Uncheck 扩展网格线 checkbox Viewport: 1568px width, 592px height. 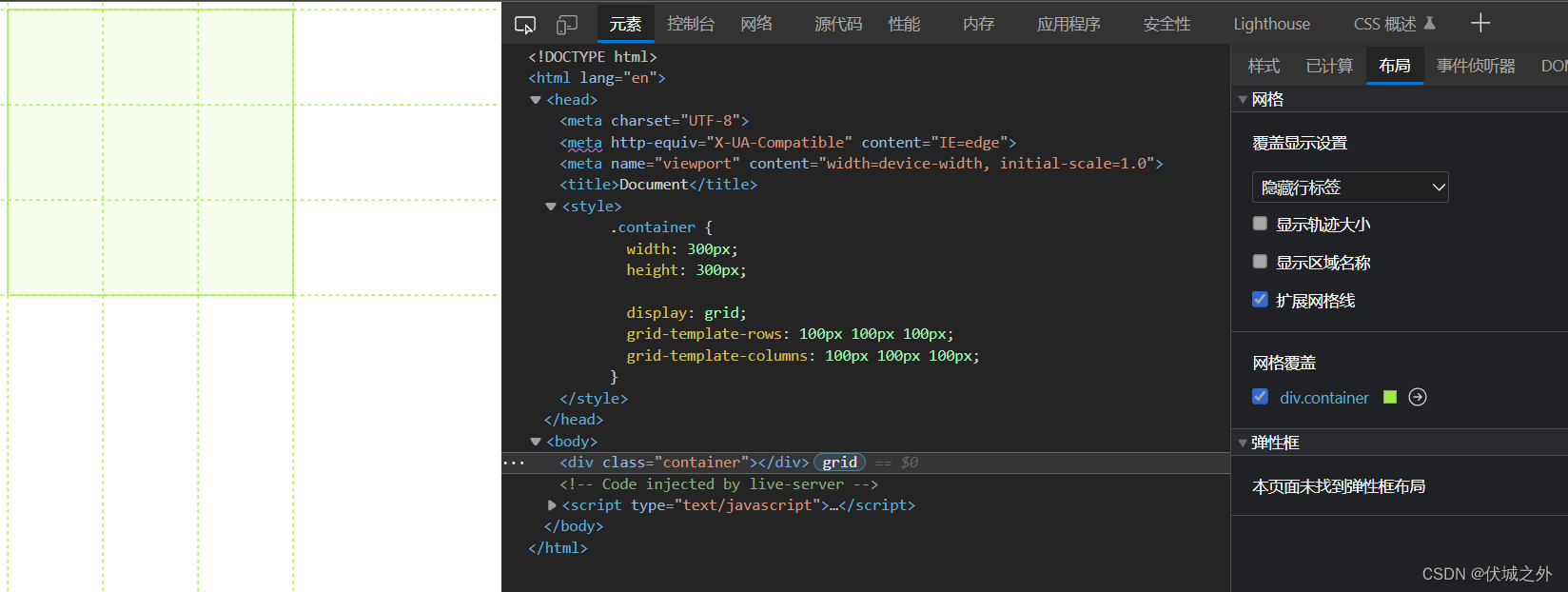[x=1260, y=300]
